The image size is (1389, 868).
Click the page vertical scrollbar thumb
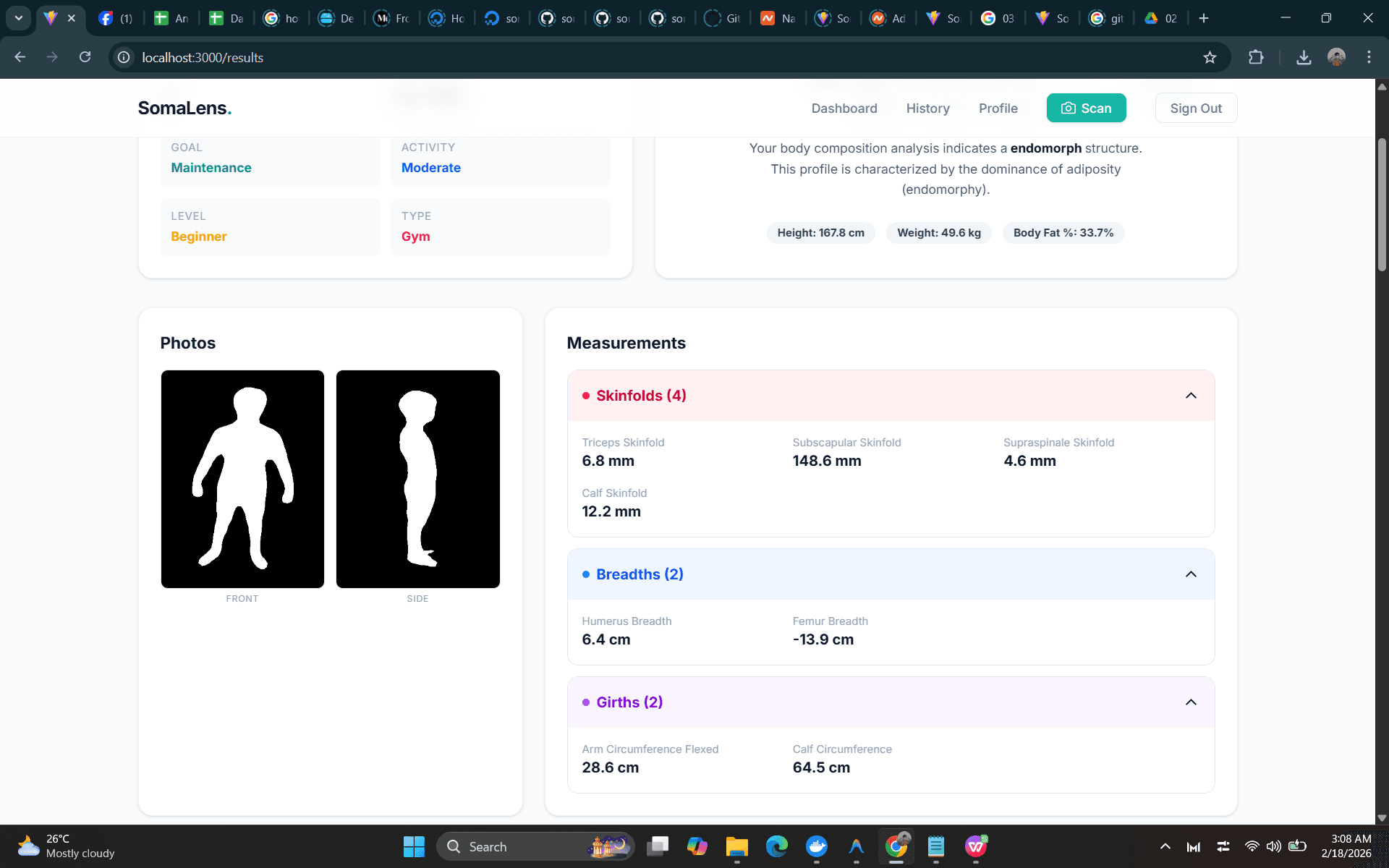[x=1382, y=205]
